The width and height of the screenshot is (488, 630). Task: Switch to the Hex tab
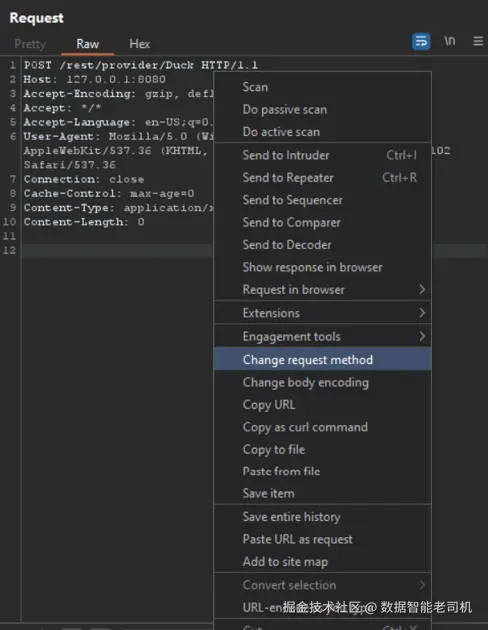click(x=139, y=44)
